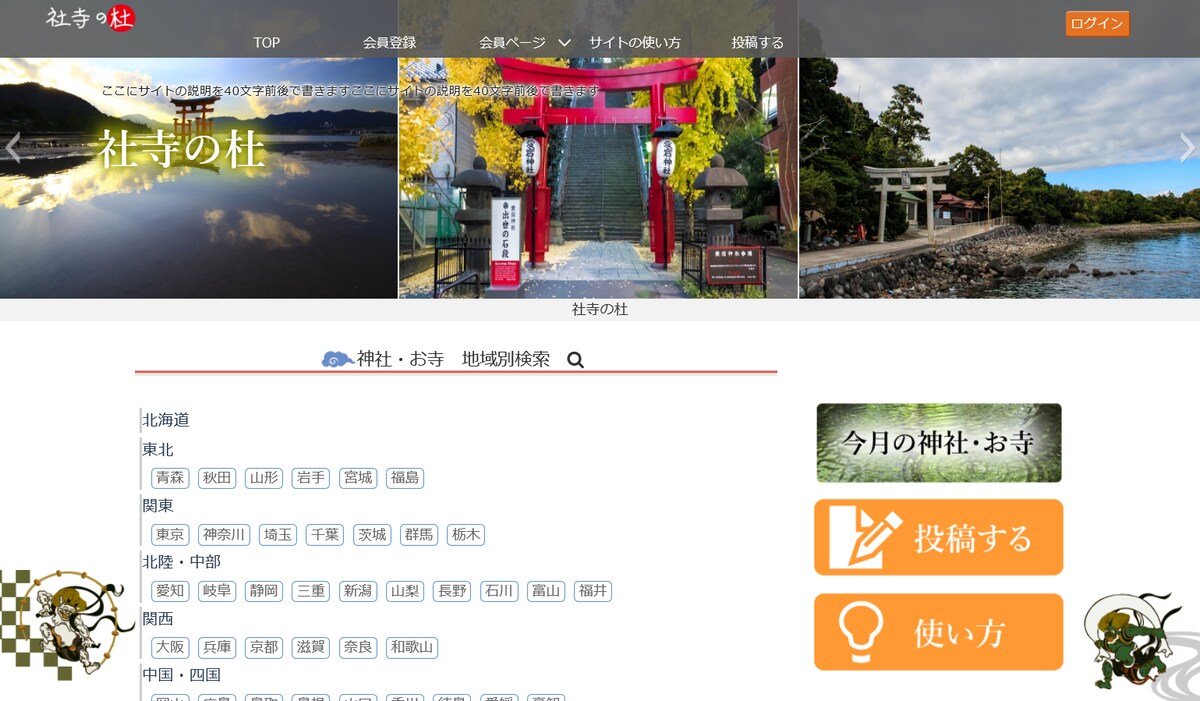1200x701 pixels.
Task: Select the 愛知 prefecture tag
Action: pos(170,591)
